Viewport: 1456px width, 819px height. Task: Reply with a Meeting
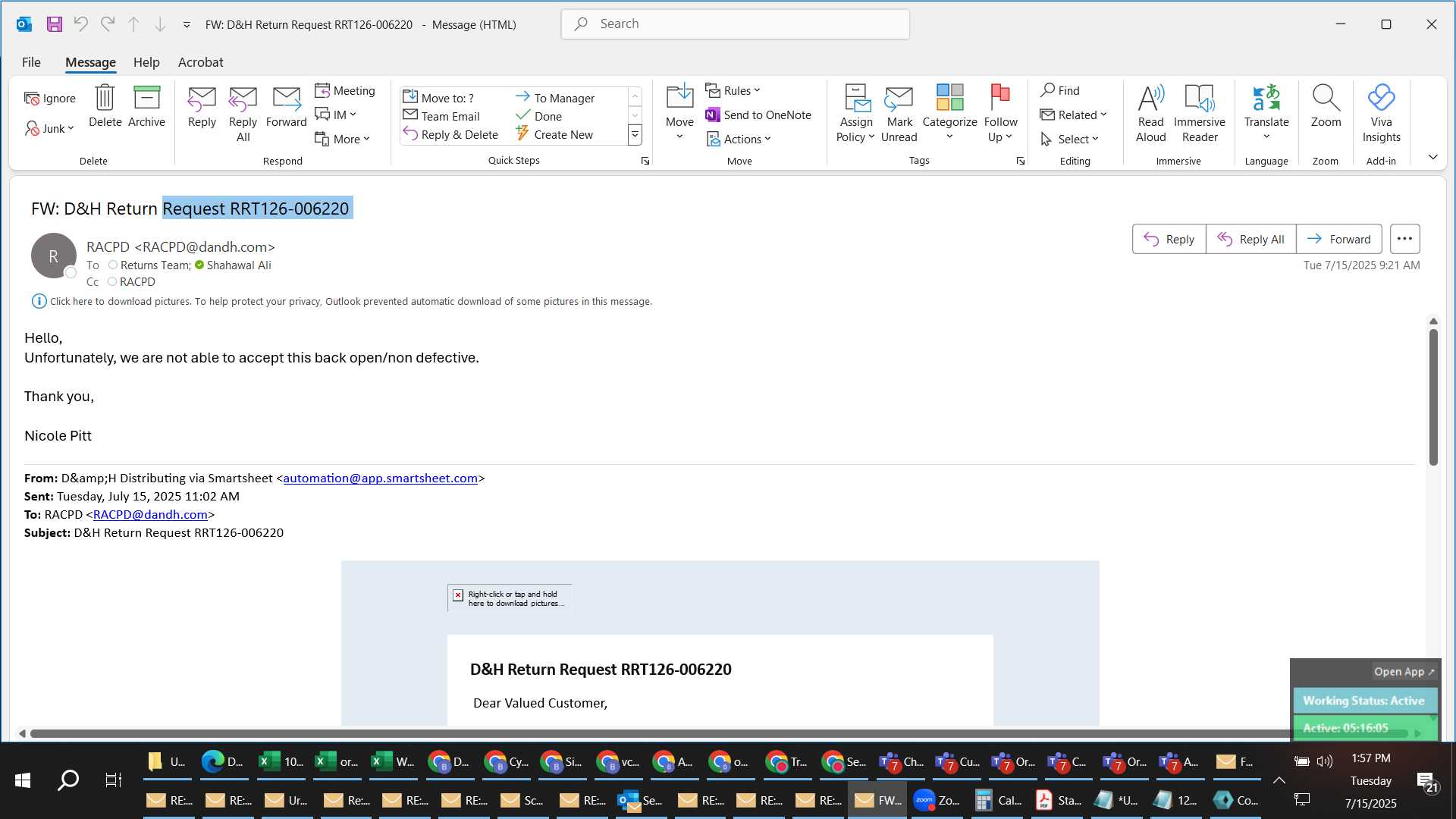click(345, 90)
